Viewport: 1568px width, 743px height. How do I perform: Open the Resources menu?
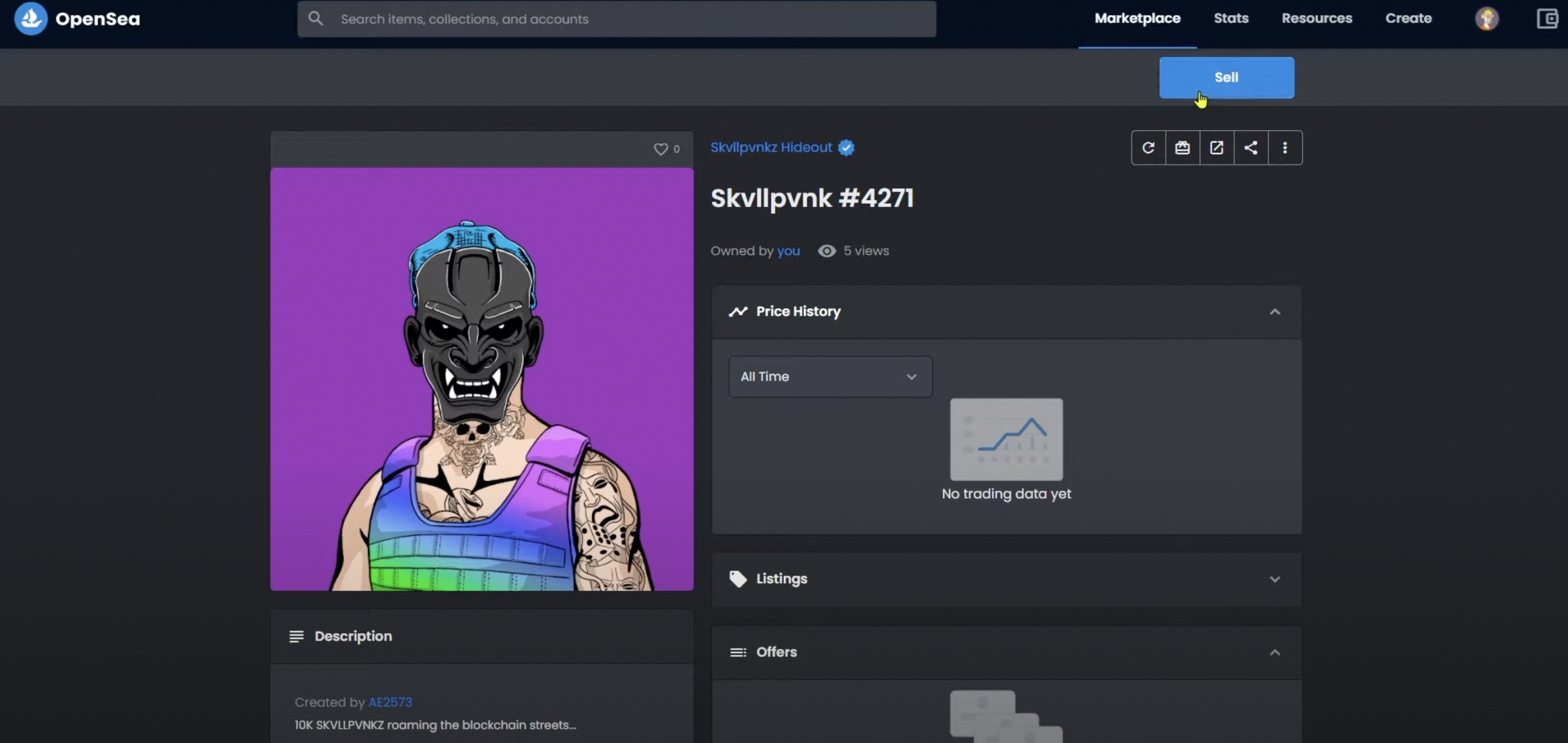point(1317,18)
